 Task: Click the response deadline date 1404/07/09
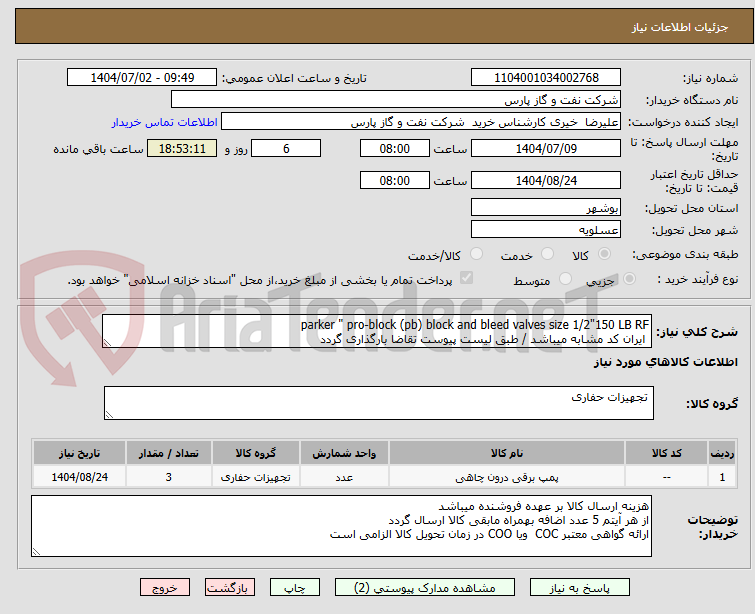(546, 148)
